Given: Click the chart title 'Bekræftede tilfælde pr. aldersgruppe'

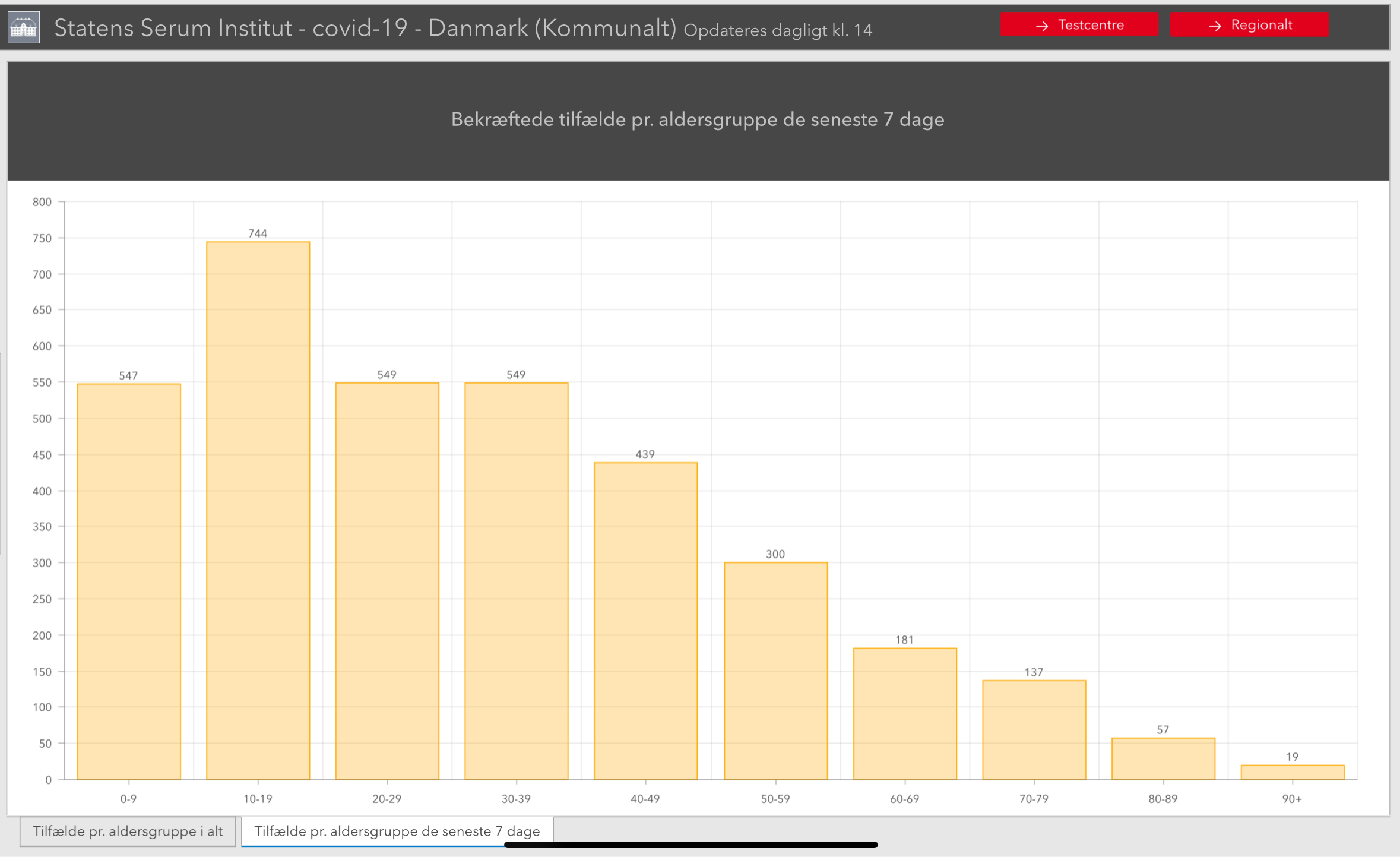Looking at the screenshot, I should pyautogui.click(x=697, y=119).
